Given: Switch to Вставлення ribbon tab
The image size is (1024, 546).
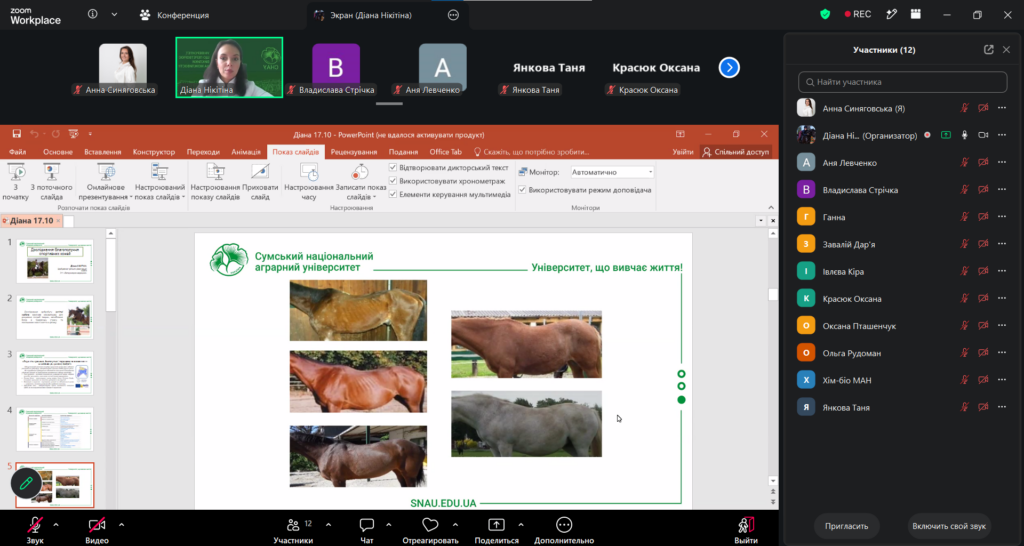Looking at the screenshot, I should [103, 152].
